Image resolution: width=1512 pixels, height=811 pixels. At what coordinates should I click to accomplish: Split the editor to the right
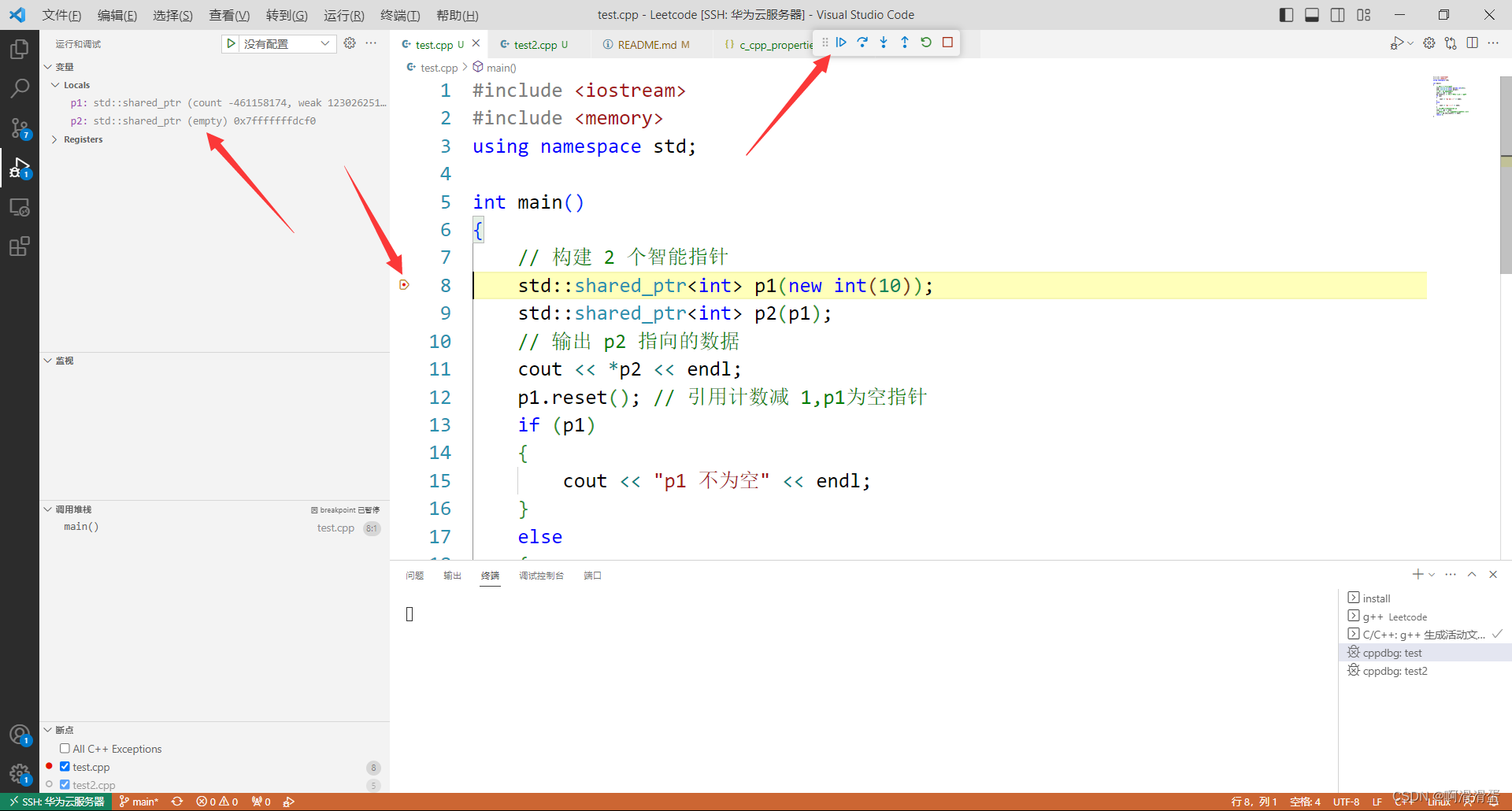(1472, 43)
